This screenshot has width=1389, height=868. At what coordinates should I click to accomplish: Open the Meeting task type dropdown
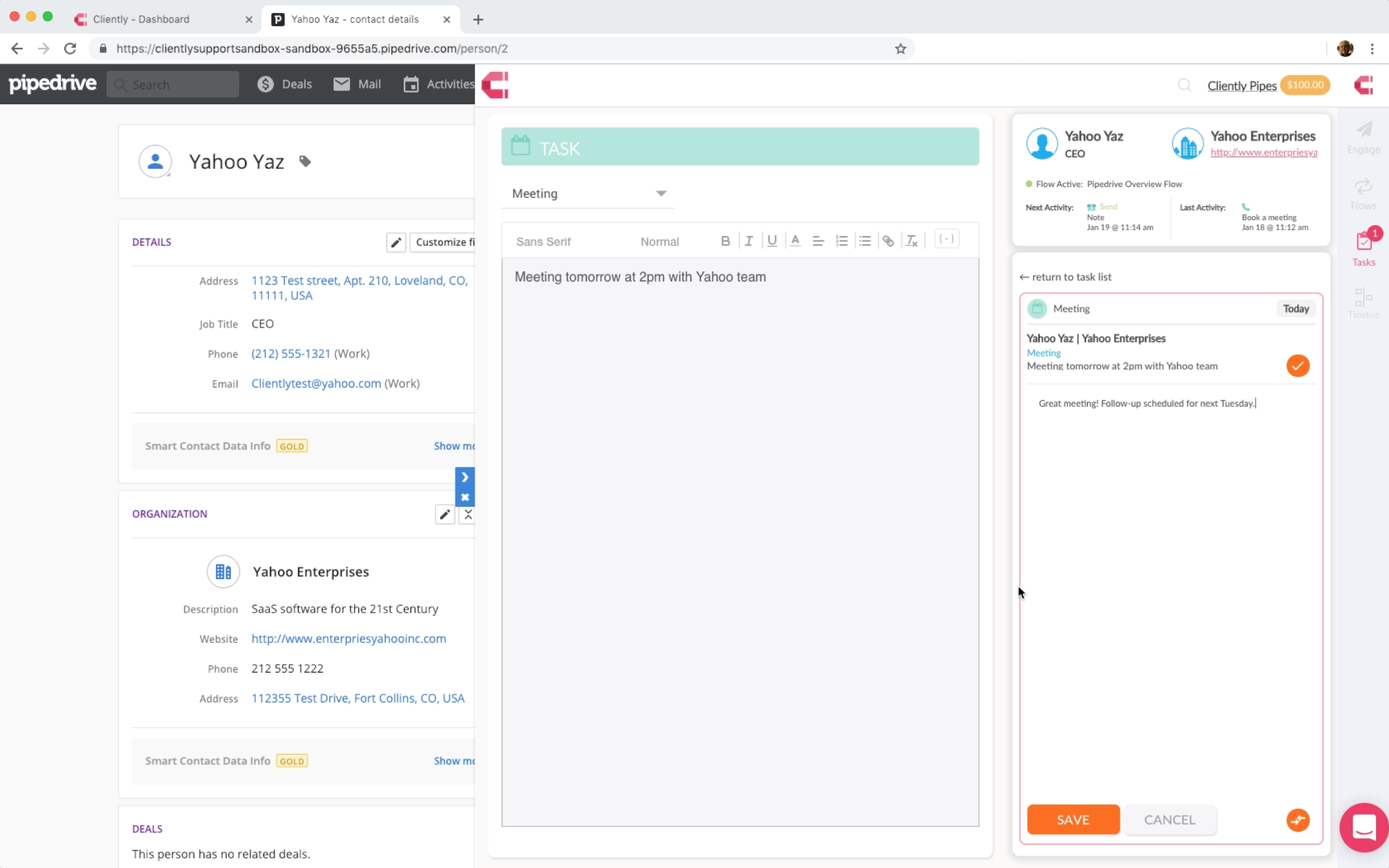point(588,194)
